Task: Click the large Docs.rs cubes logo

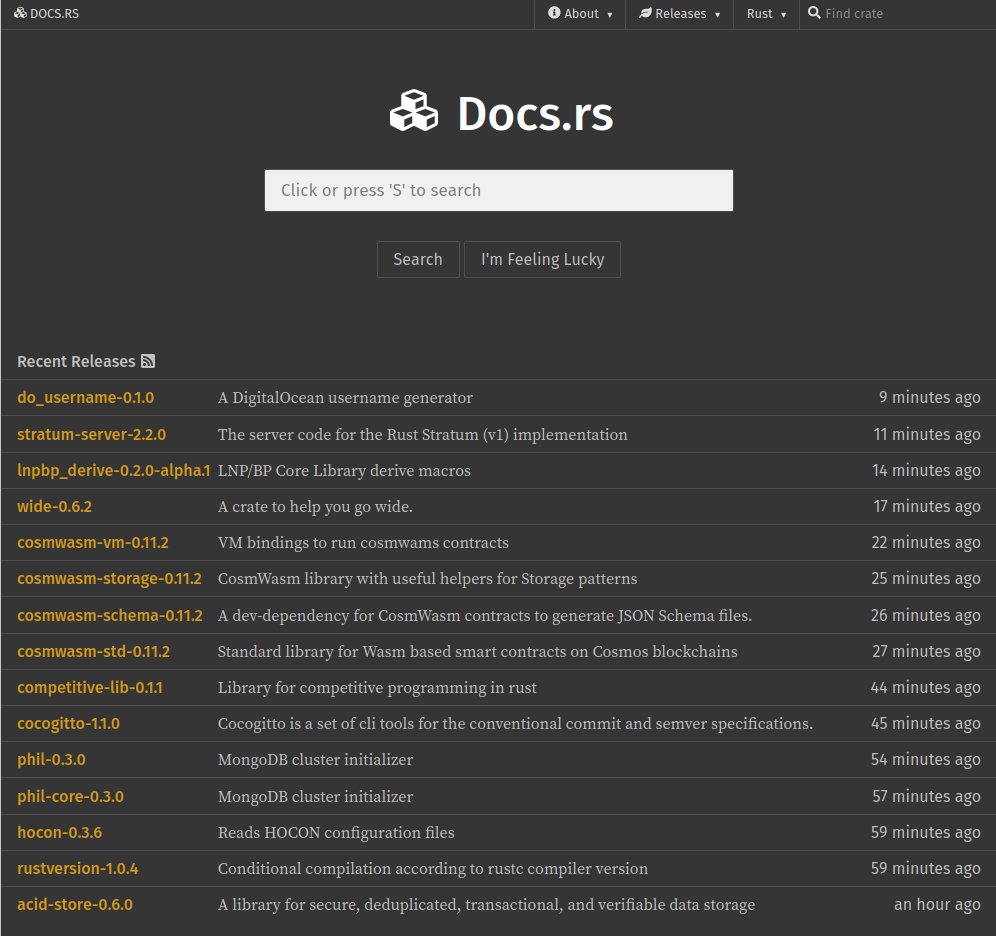Action: (414, 112)
